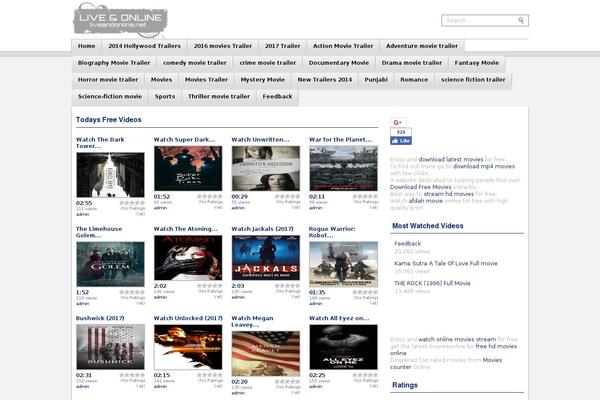Viewport: 600px width, 400px height.
Task: Open Bushwick poster thumbnail
Action: point(110,347)
